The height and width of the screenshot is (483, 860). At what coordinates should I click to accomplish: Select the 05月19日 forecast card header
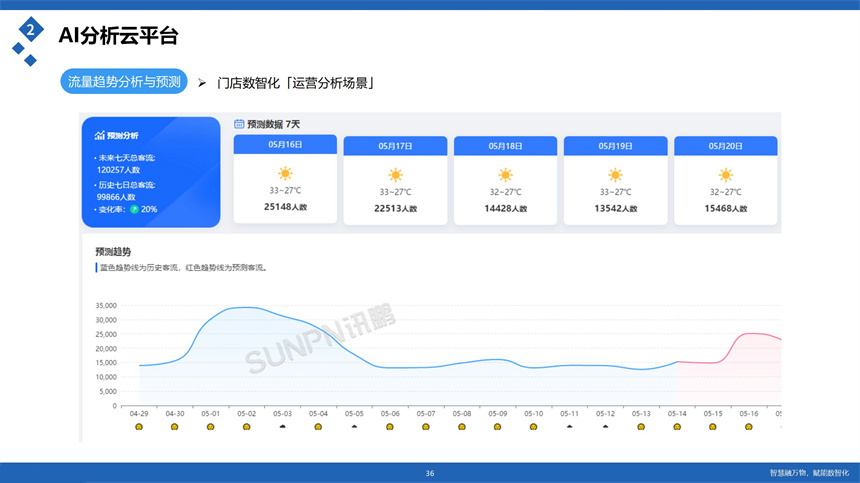(615, 146)
